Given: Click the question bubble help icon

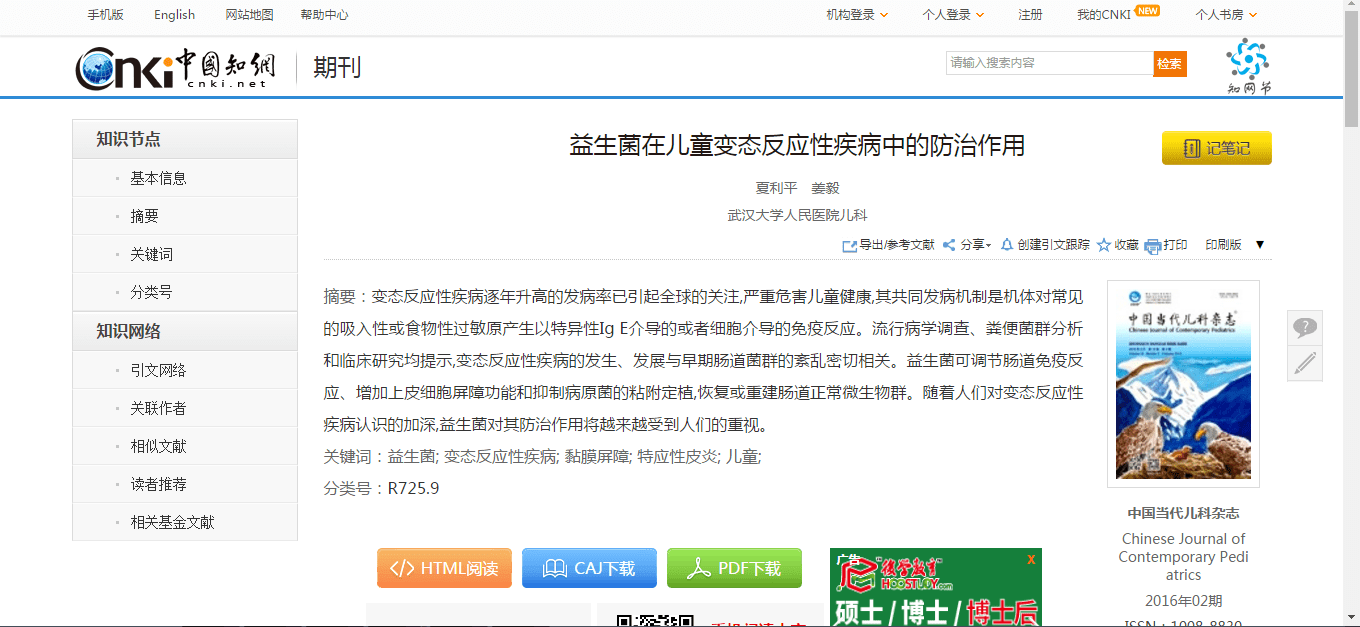Looking at the screenshot, I should 1304,327.
